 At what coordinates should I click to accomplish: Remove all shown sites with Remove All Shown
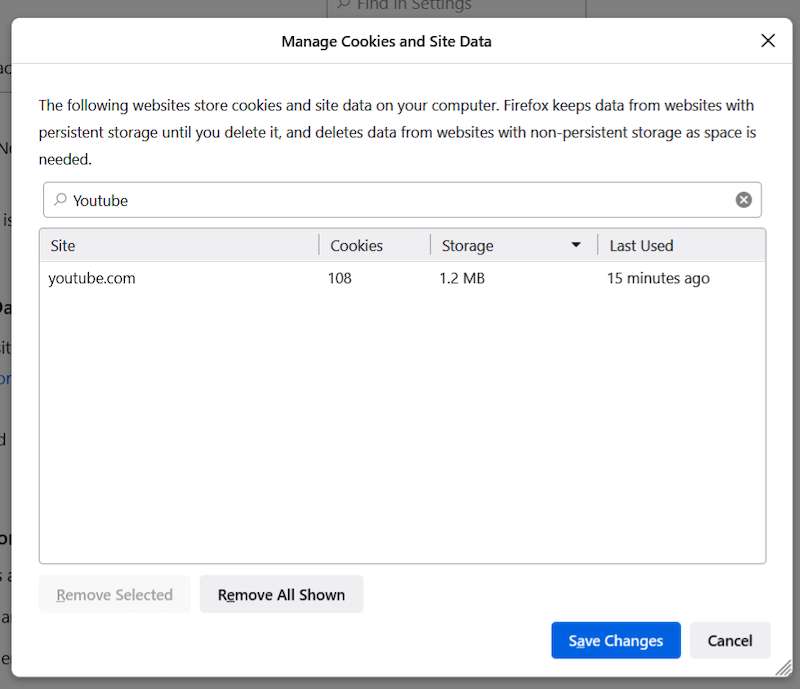coord(281,595)
